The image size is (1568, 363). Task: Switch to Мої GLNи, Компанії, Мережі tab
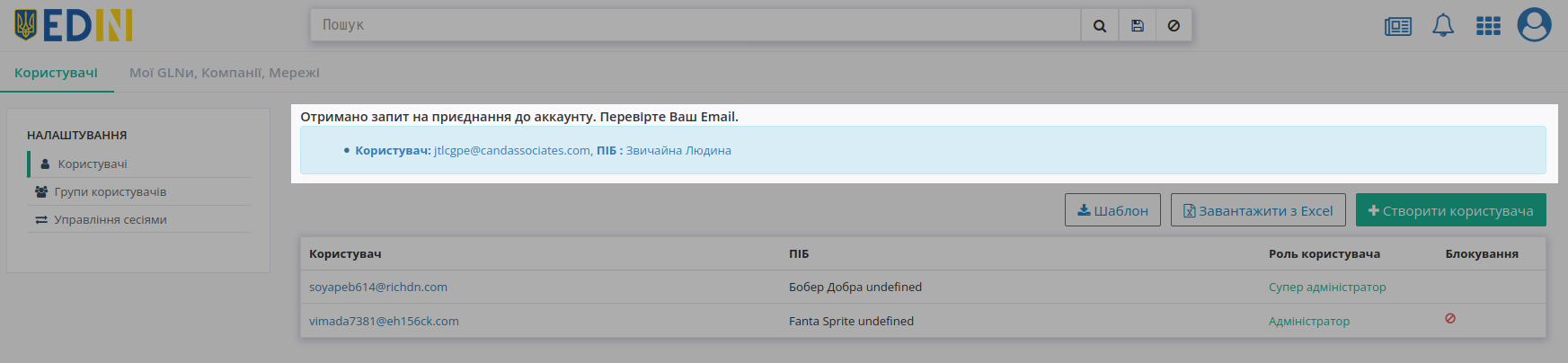225,73
